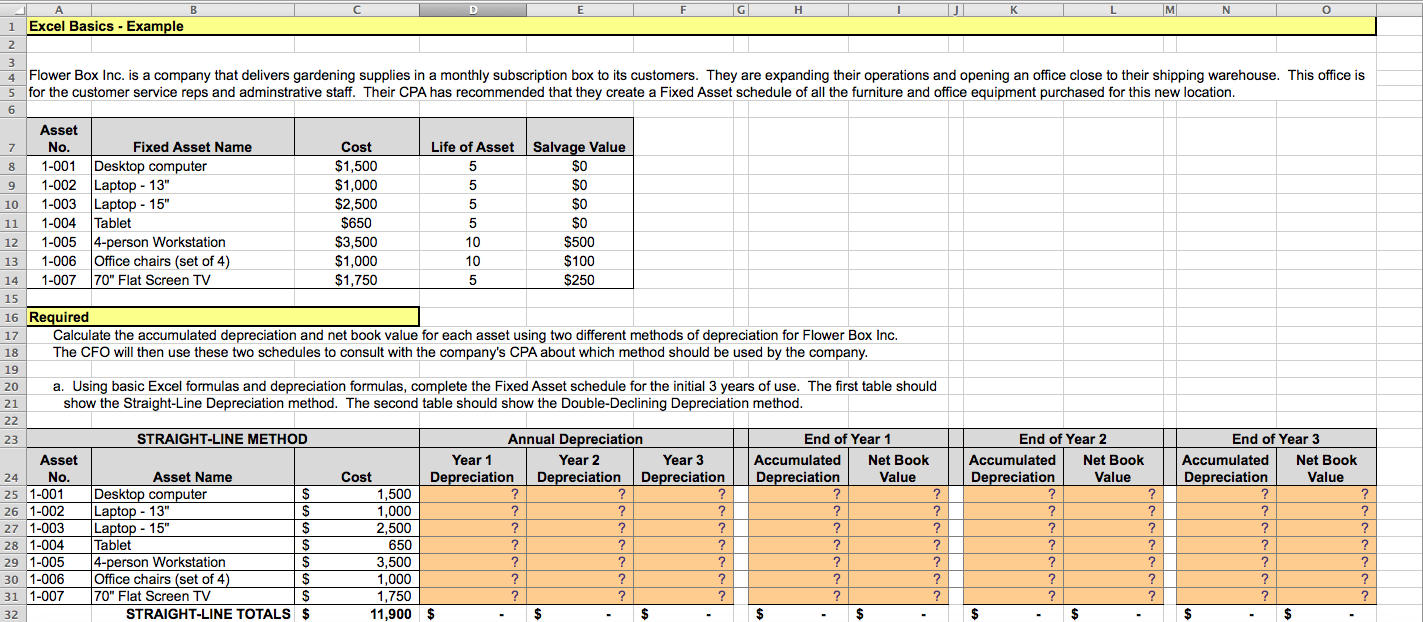The height and width of the screenshot is (622, 1423).
Task: Select column header C
Action: 356,9
